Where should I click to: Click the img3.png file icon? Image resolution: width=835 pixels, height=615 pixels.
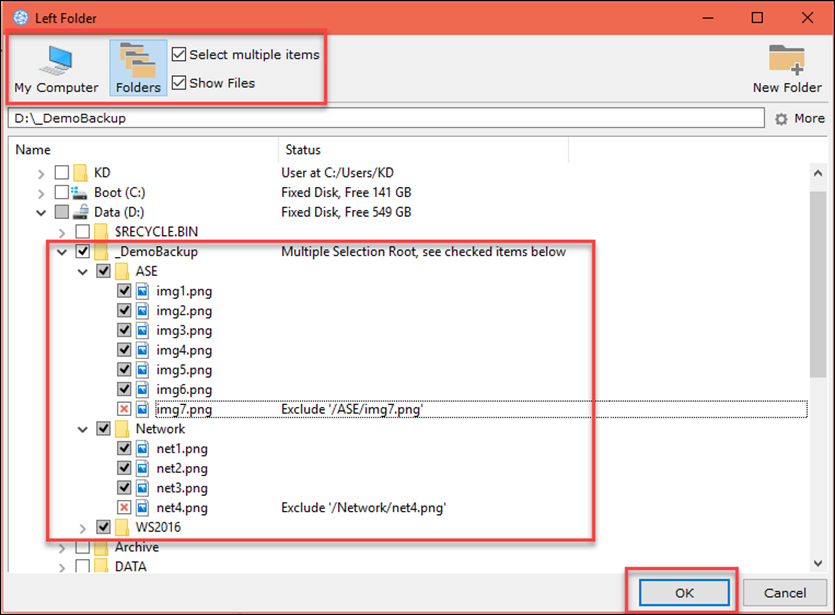coord(142,331)
